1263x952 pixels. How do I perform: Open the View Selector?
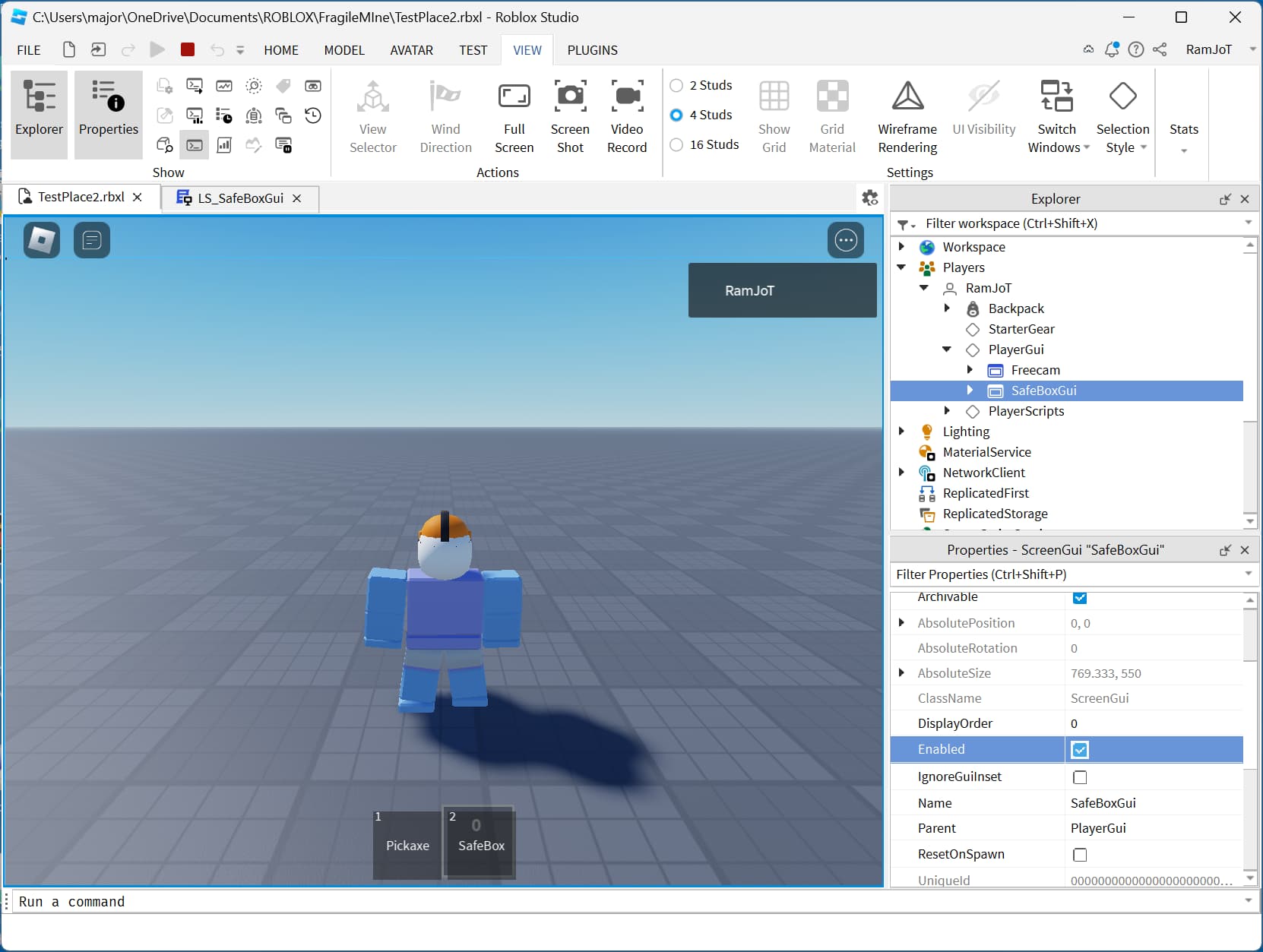(372, 114)
